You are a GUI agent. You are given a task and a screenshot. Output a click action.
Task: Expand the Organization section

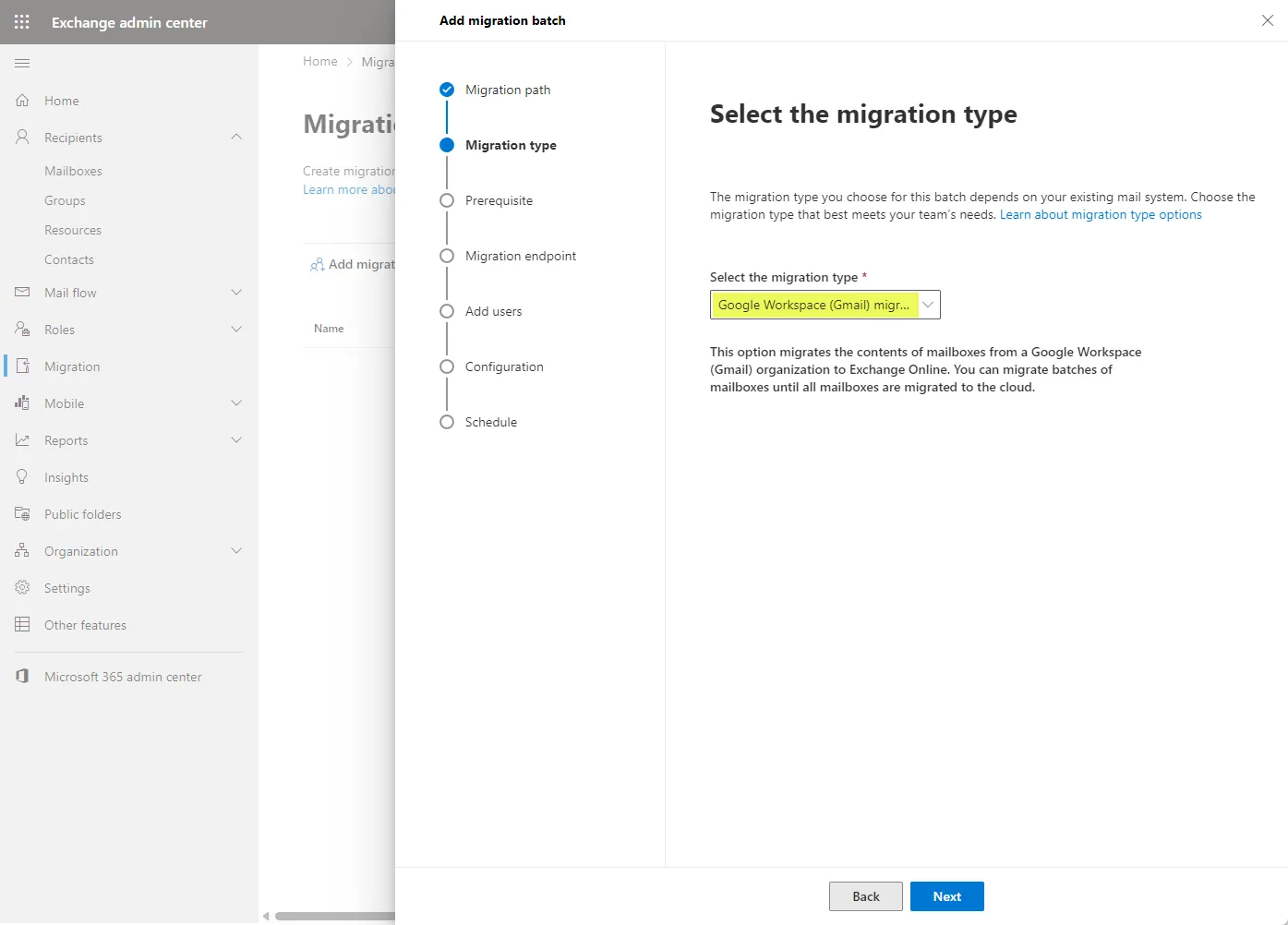coord(237,550)
